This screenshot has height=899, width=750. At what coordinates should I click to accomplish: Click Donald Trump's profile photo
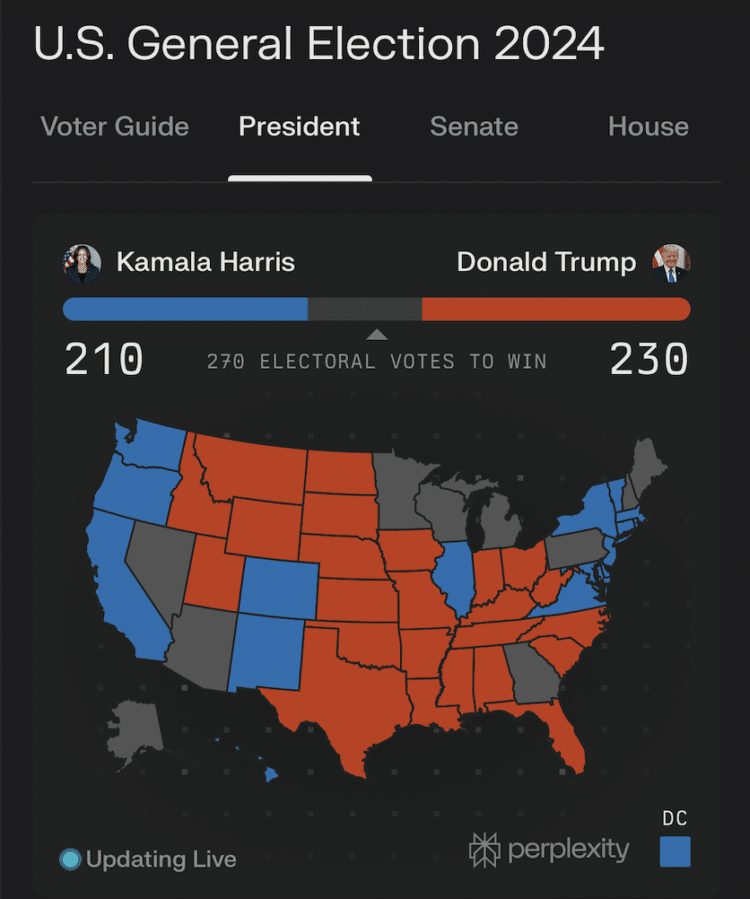(x=672, y=263)
